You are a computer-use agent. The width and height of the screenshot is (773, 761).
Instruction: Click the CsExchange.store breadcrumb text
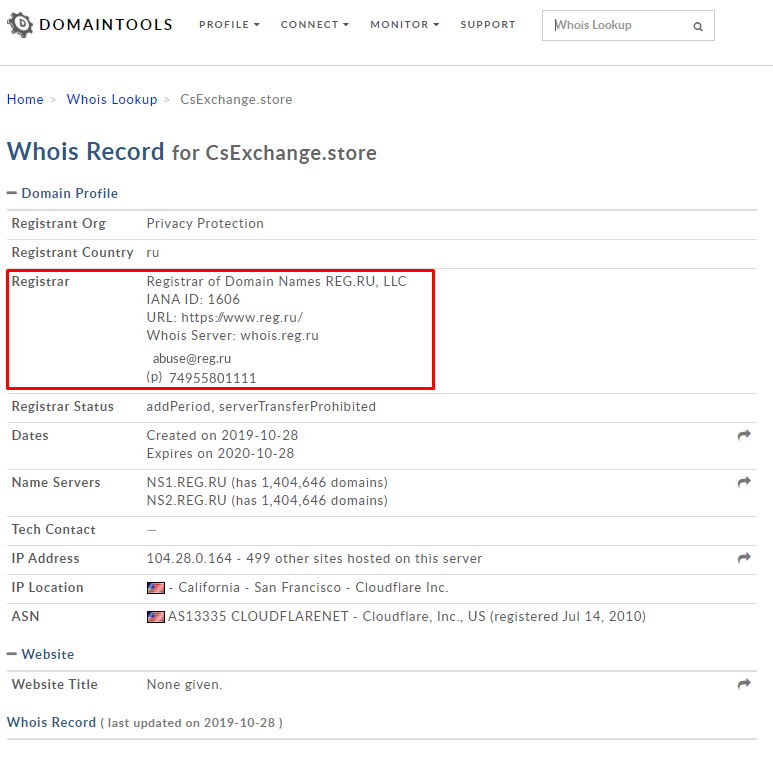click(236, 100)
